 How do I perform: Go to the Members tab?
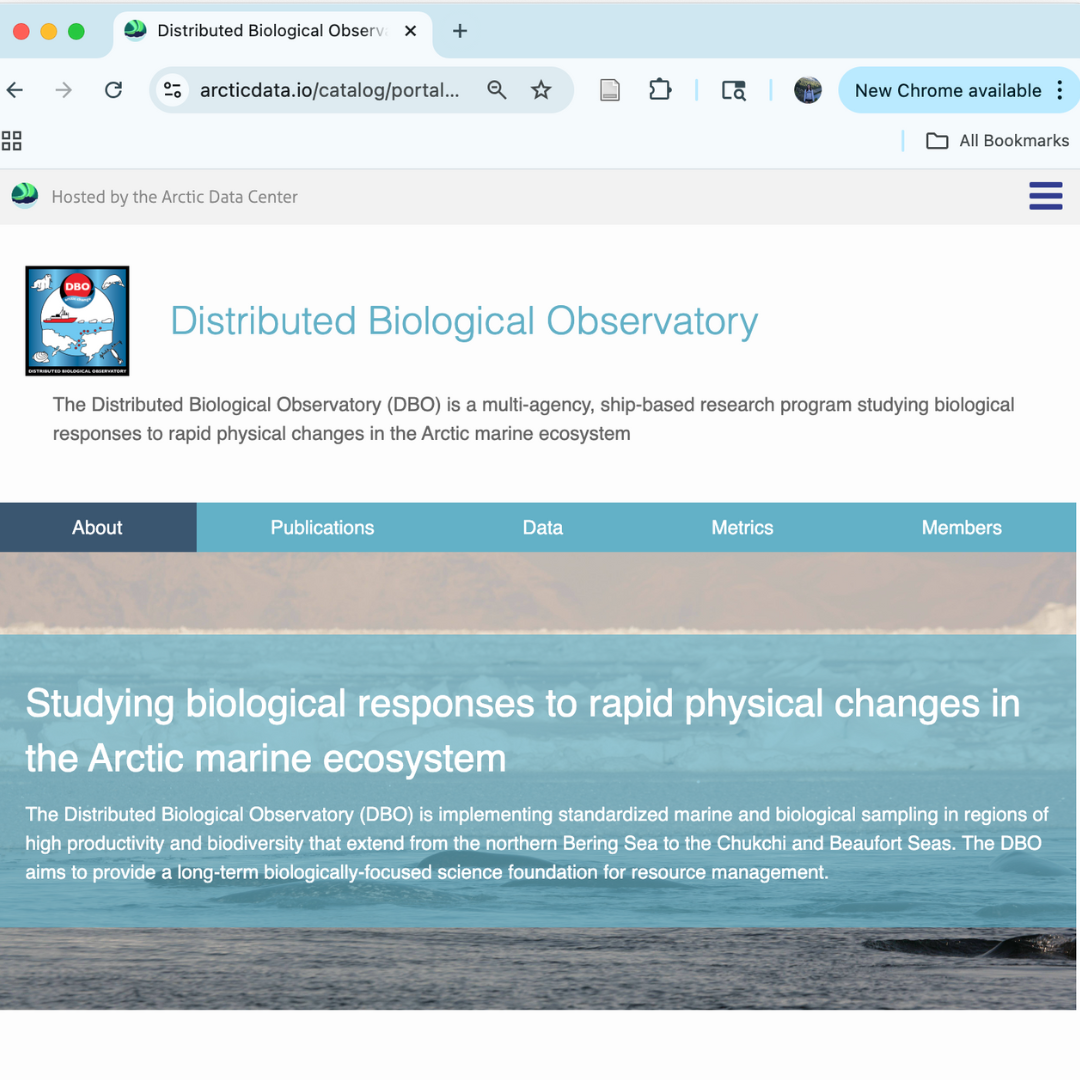click(961, 528)
